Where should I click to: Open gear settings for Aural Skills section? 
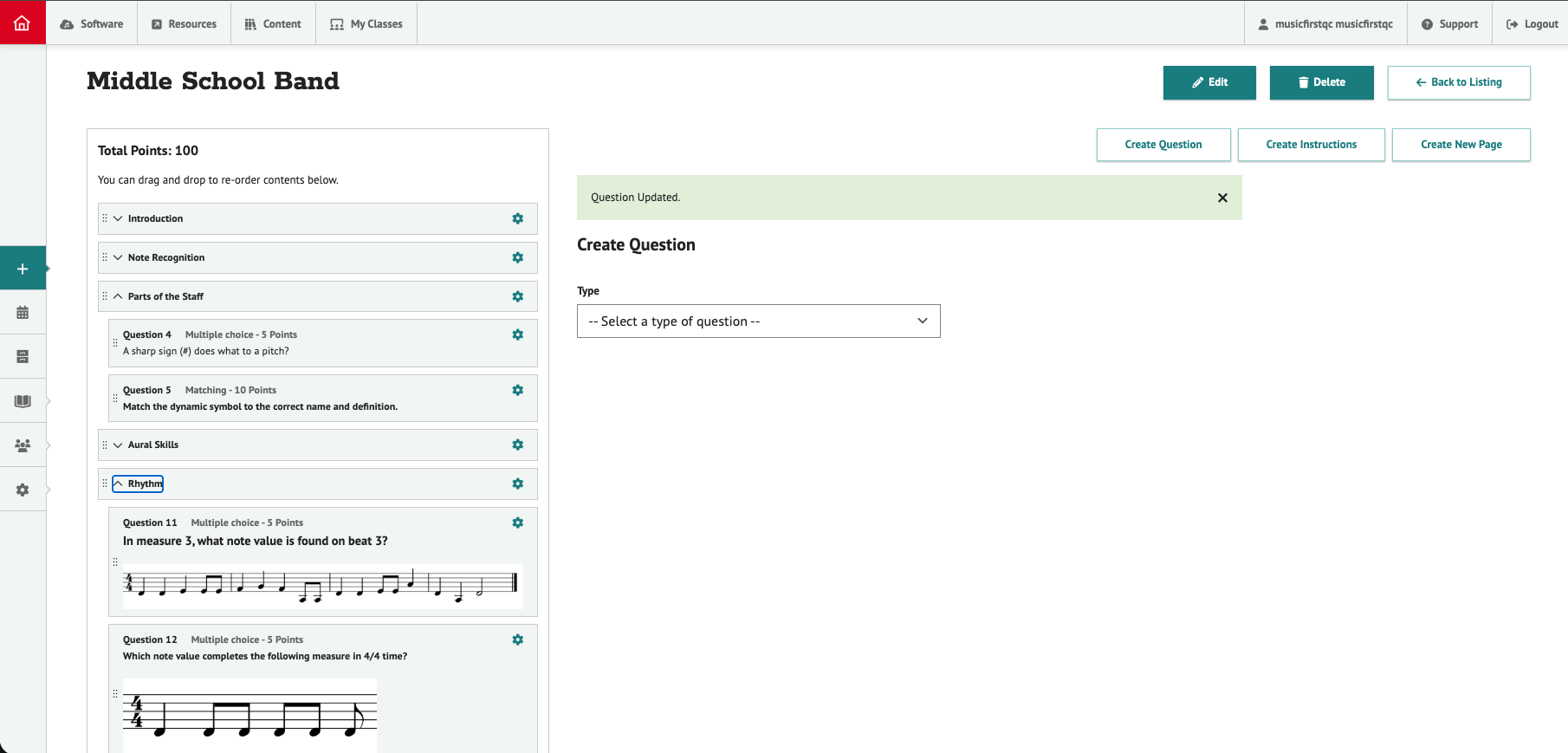pos(518,445)
